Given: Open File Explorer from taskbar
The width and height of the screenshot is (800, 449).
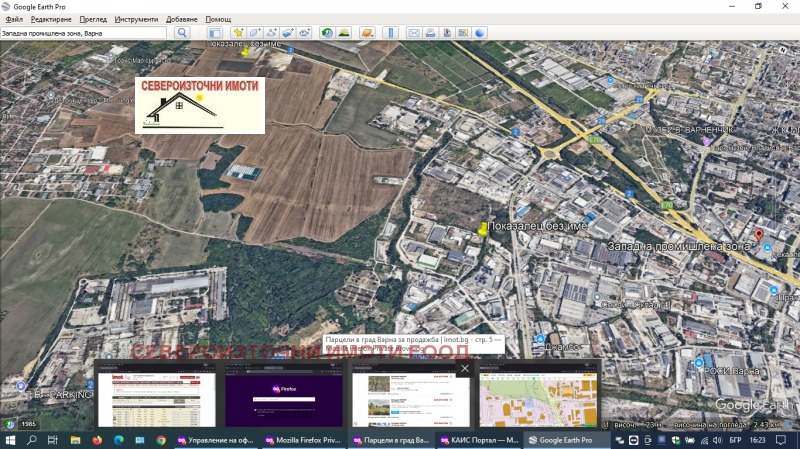Looking at the screenshot, I should pos(76,440).
